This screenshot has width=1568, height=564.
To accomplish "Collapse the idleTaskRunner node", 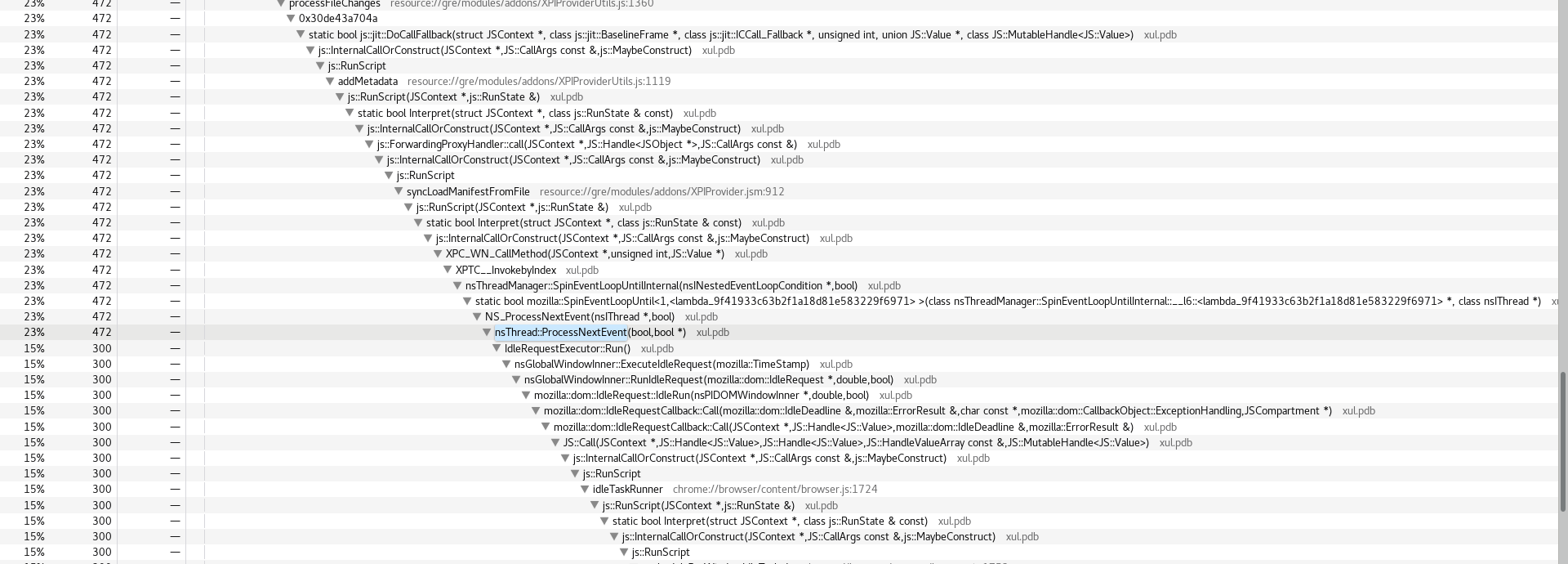I will coord(585,489).
